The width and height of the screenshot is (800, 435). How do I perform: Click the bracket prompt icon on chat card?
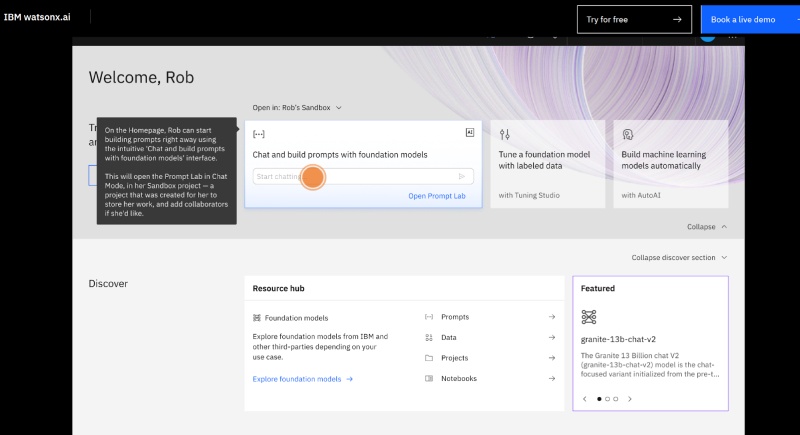pyautogui.click(x=259, y=134)
